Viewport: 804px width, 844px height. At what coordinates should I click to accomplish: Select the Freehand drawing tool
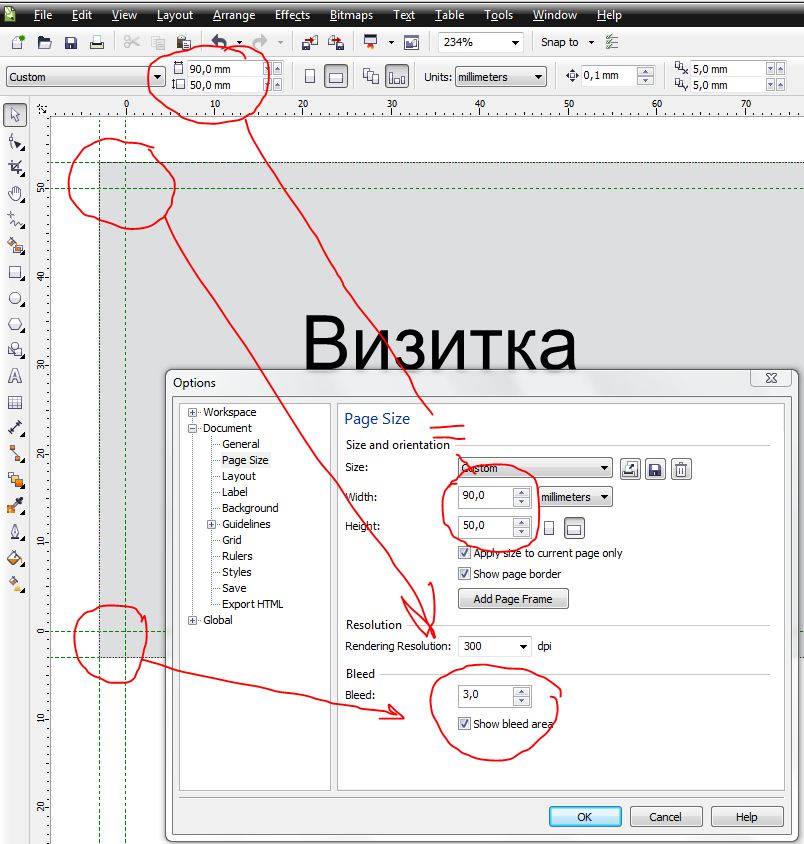coord(15,220)
